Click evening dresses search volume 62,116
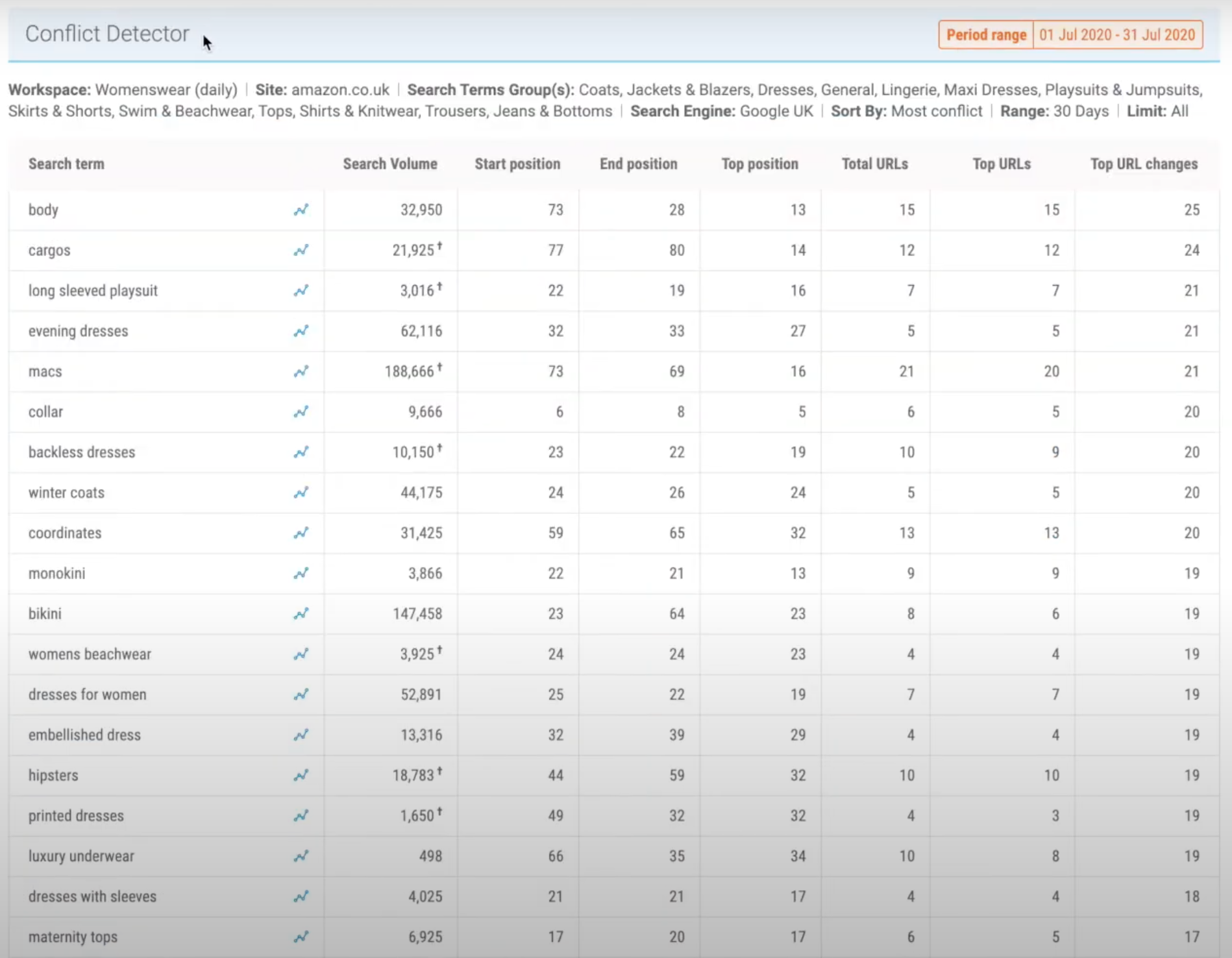 [x=421, y=331]
